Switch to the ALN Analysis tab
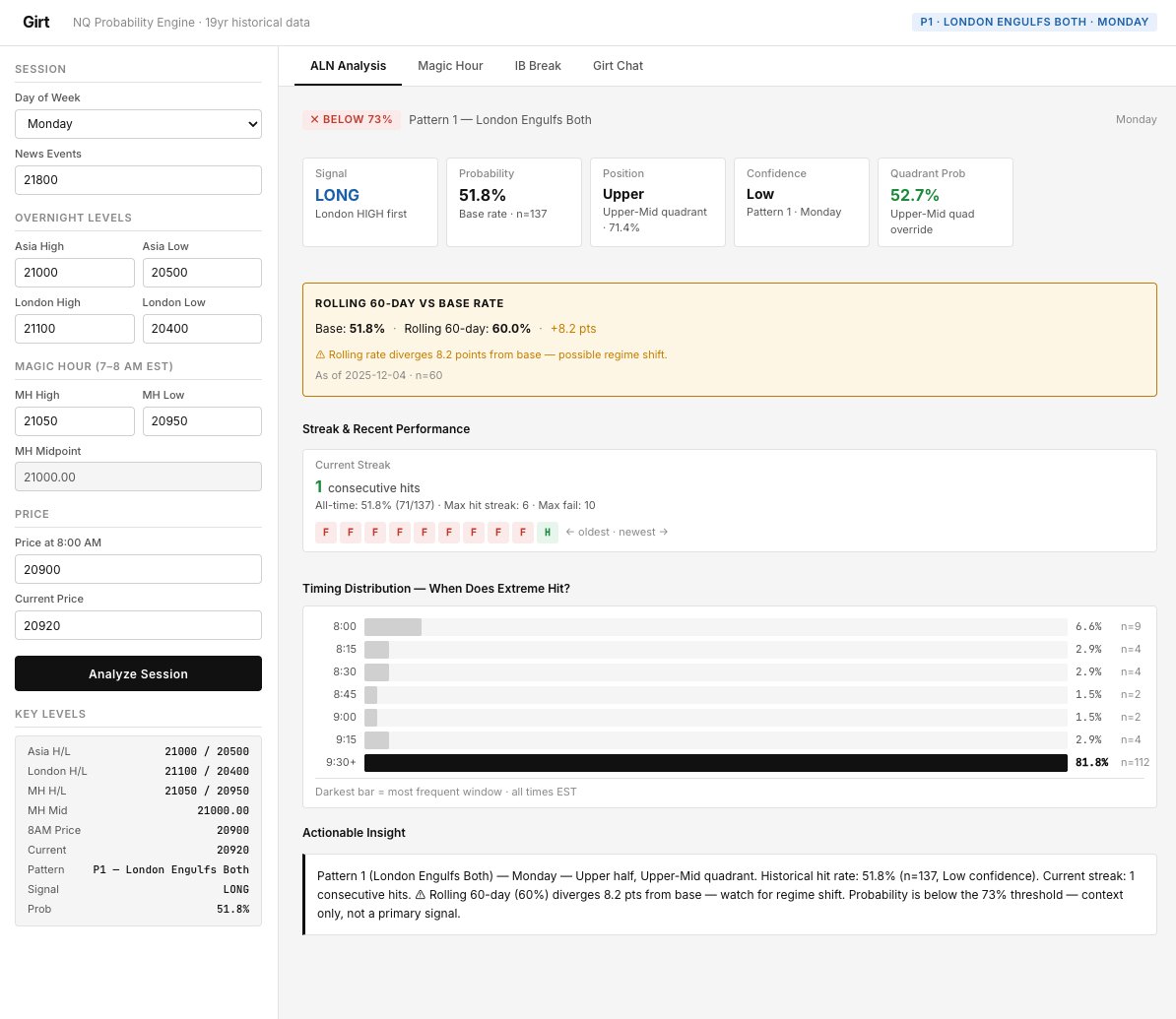The height and width of the screenshot is (1019, 1176). click(x=348, y=66)
